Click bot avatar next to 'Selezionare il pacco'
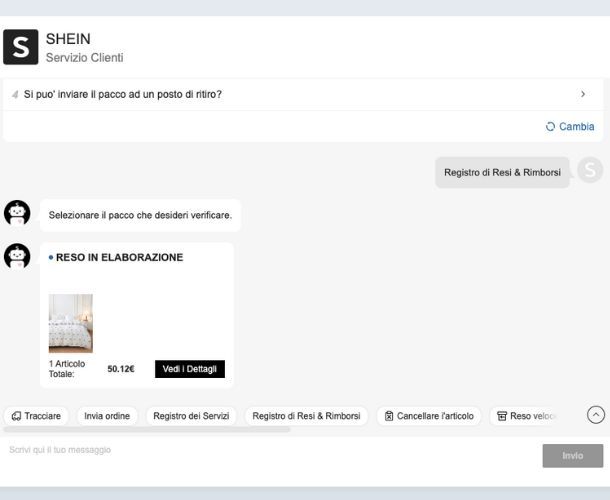This screenshot has height=500, width=610. (17, 213)
